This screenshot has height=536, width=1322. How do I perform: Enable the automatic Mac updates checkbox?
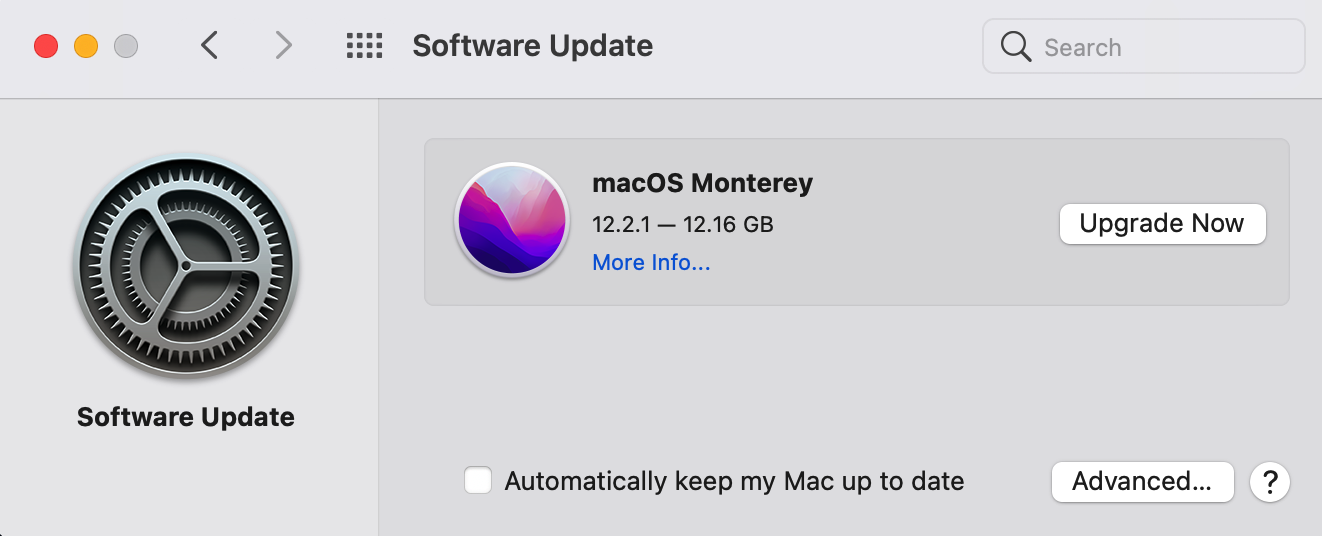click(478, 481)
